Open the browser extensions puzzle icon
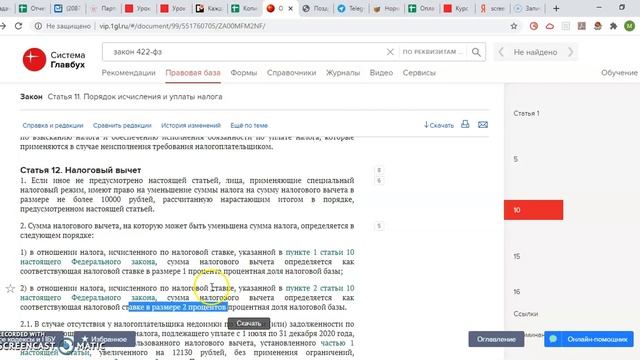The image size is (640, 360). point(613,26)
